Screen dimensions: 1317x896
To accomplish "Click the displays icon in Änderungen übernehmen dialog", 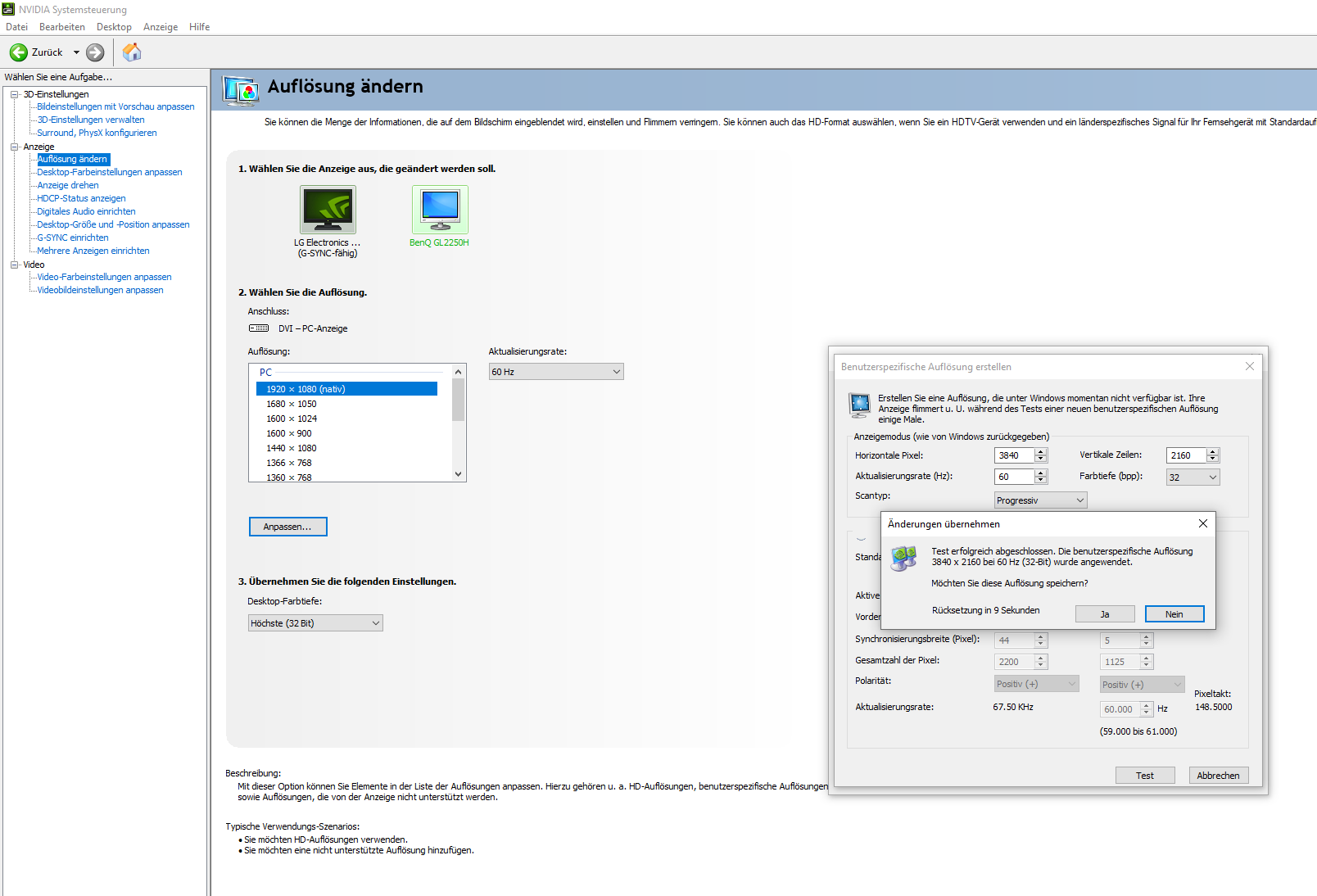I will coord(903,558).
